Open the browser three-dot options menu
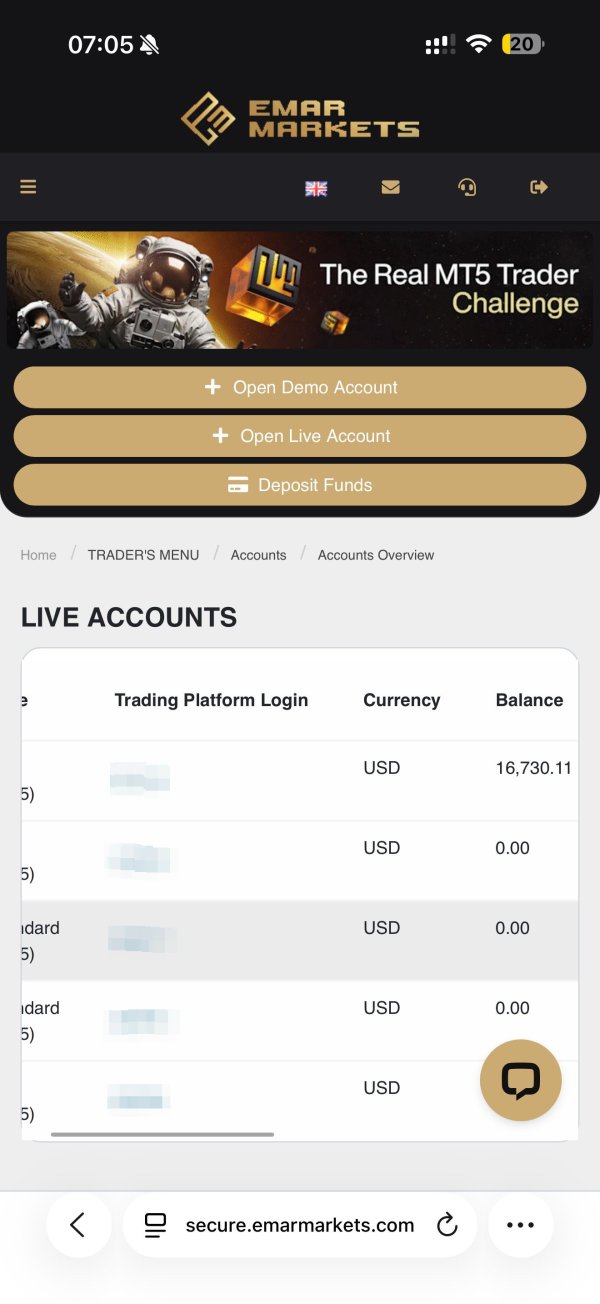Screen dimensions: 600x1304 click(x=520, y=1224)
